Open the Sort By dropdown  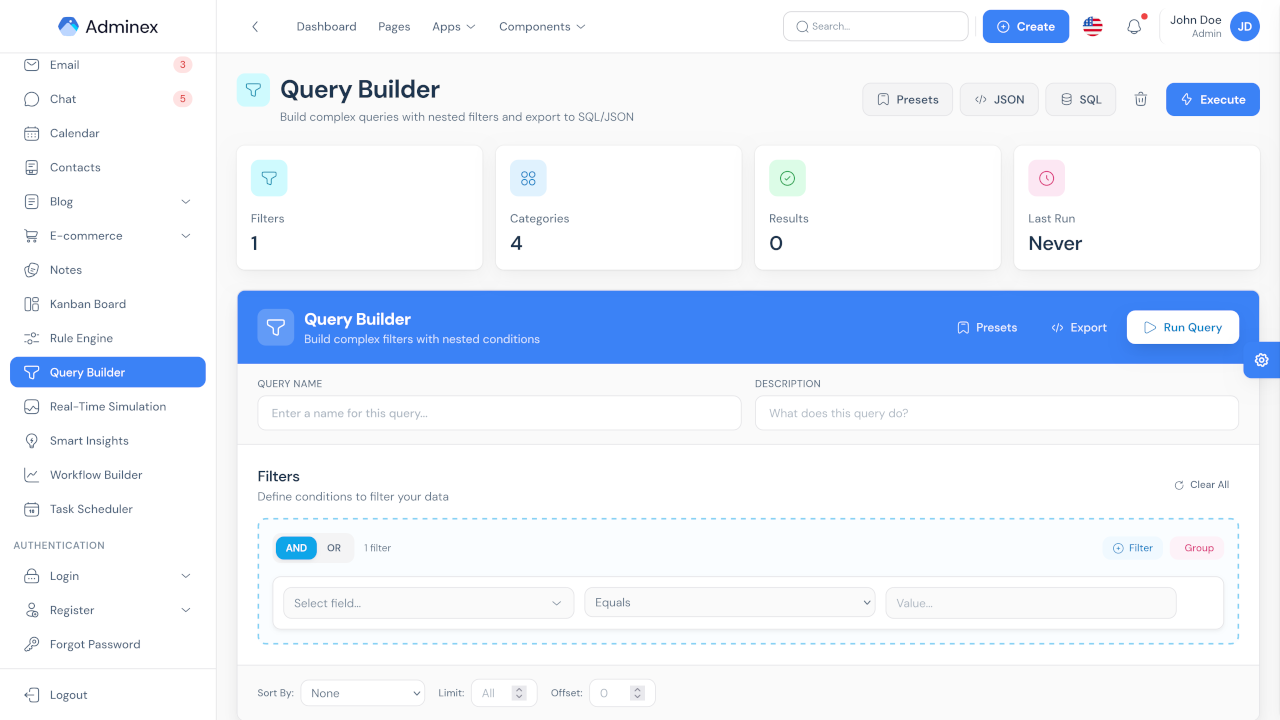[362, 693]
